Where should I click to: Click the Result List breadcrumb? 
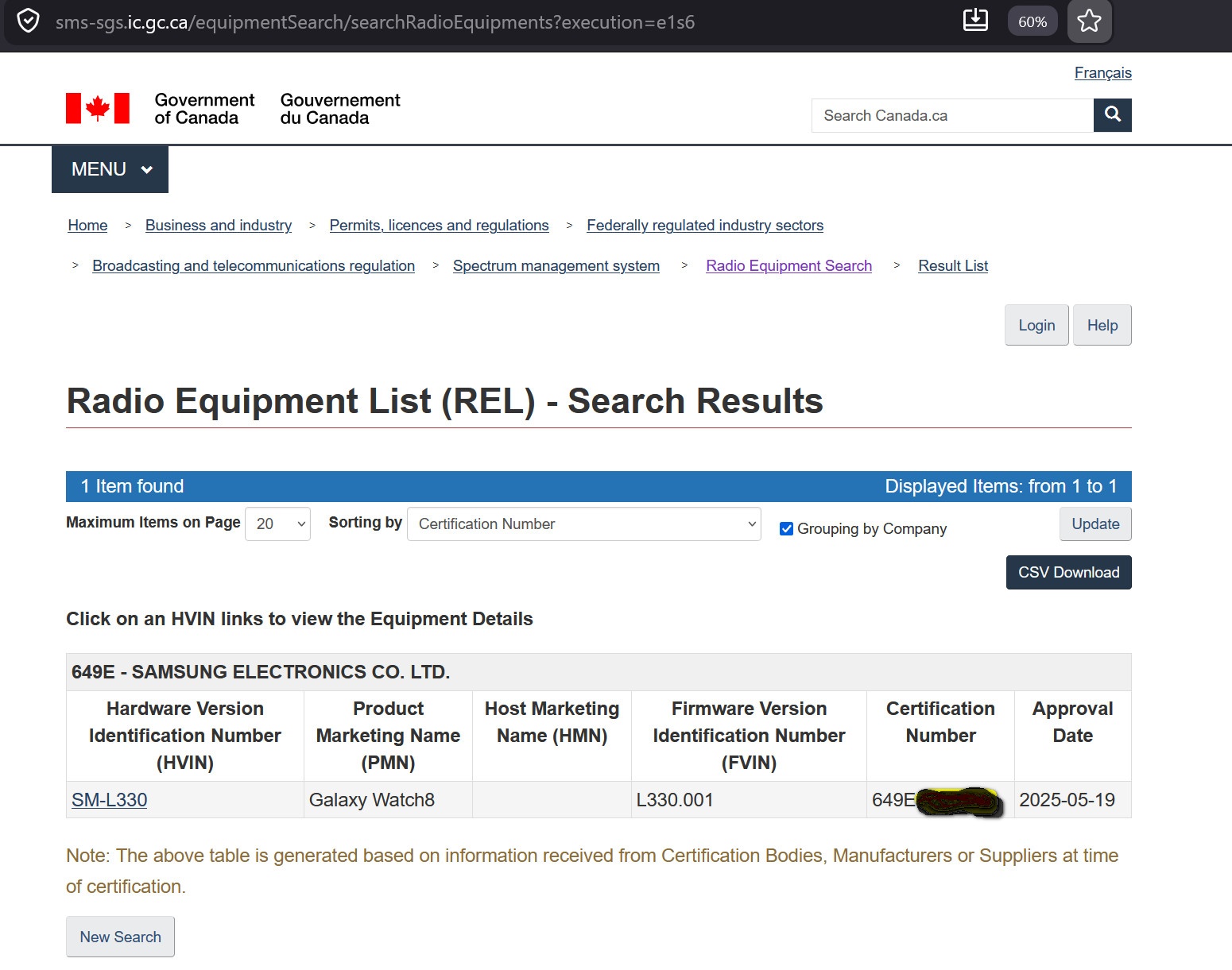pyautogui.click(x=953, y=266)
